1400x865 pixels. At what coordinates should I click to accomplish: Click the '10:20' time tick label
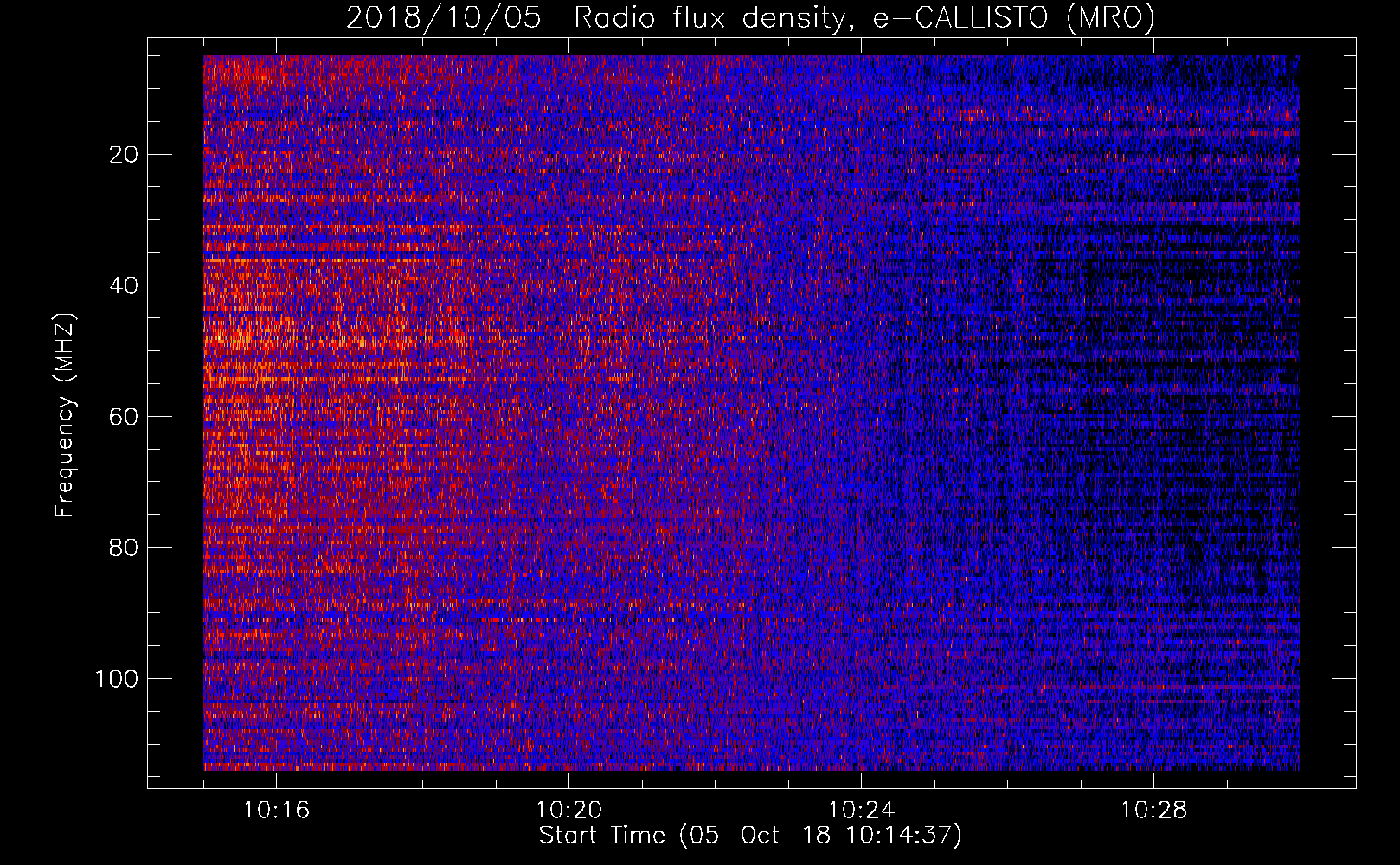[568, 811]
